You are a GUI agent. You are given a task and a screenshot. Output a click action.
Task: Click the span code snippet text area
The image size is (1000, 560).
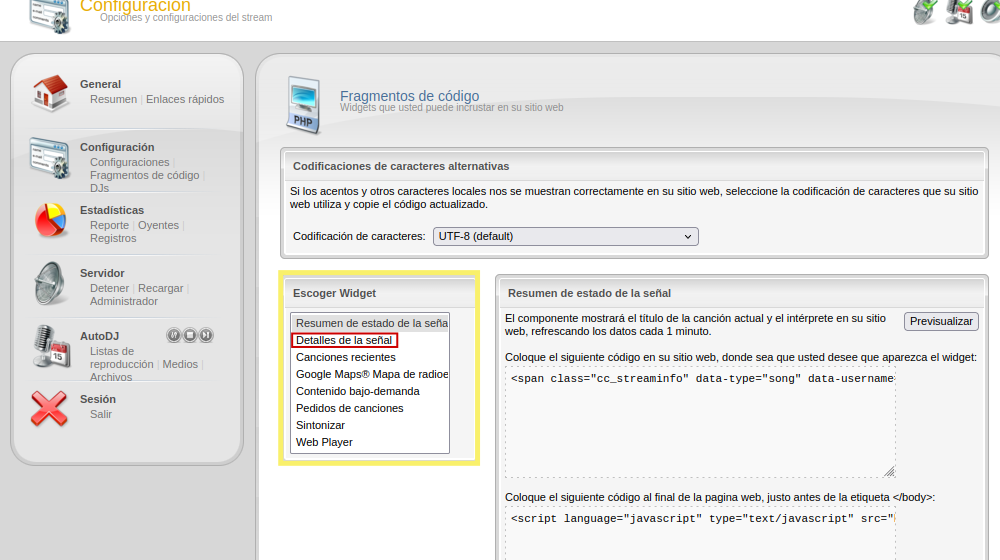(x=699, y=420)
